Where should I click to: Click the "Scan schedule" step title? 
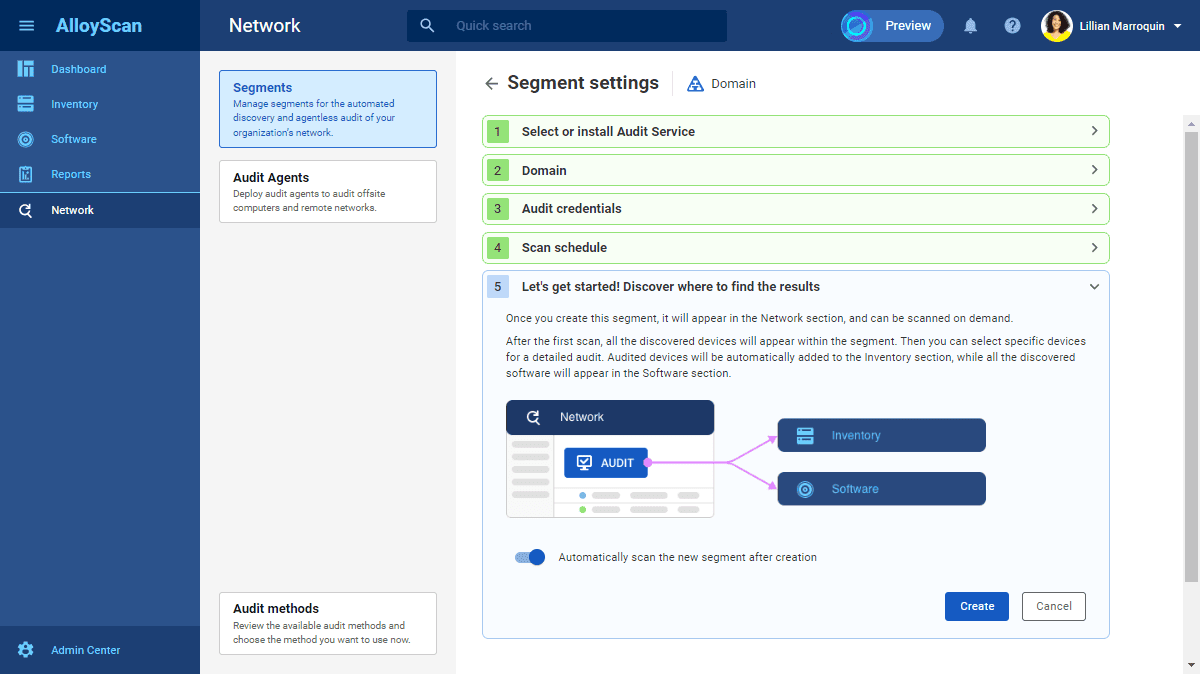coord(564,248)
